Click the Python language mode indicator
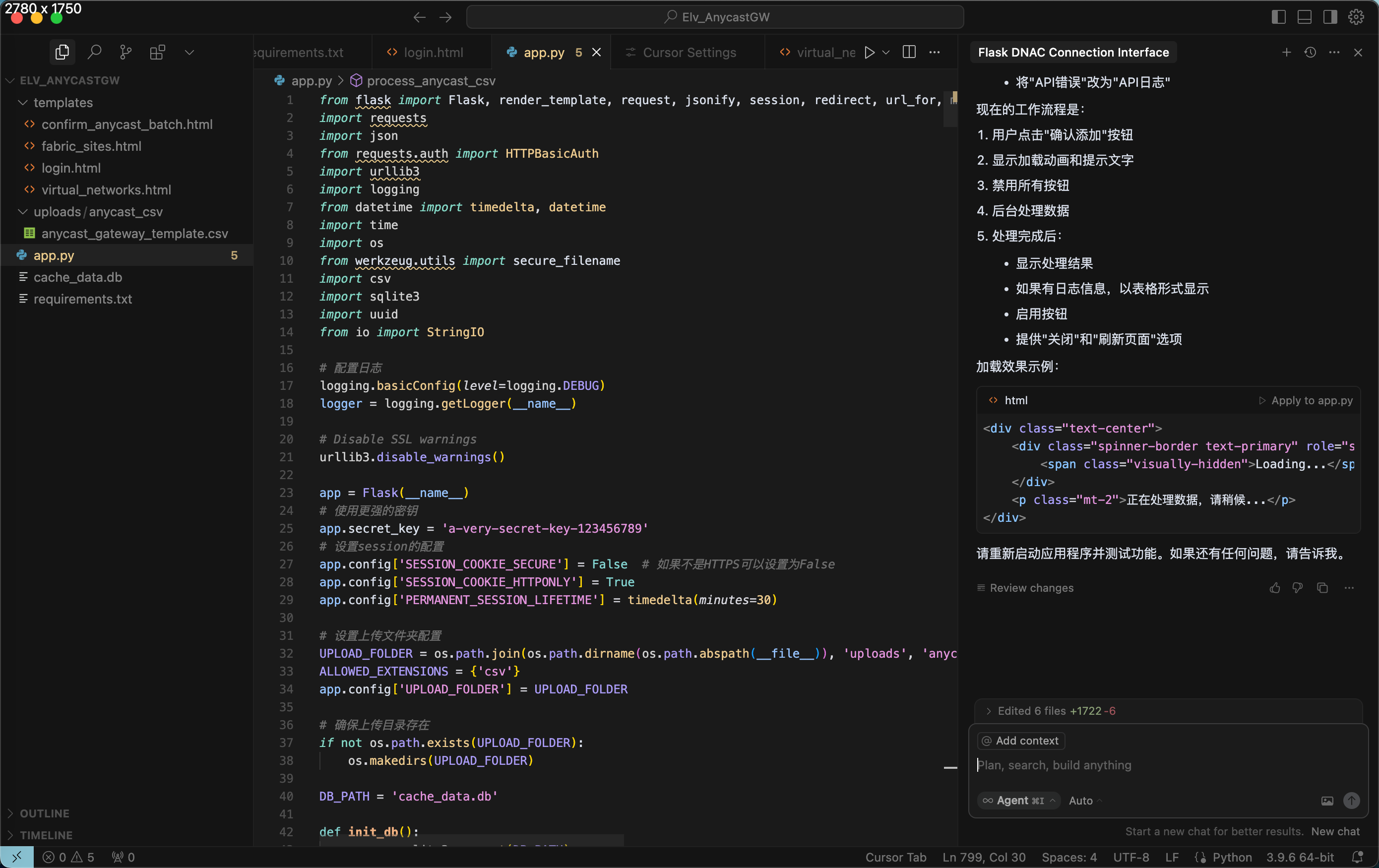 1231,857
